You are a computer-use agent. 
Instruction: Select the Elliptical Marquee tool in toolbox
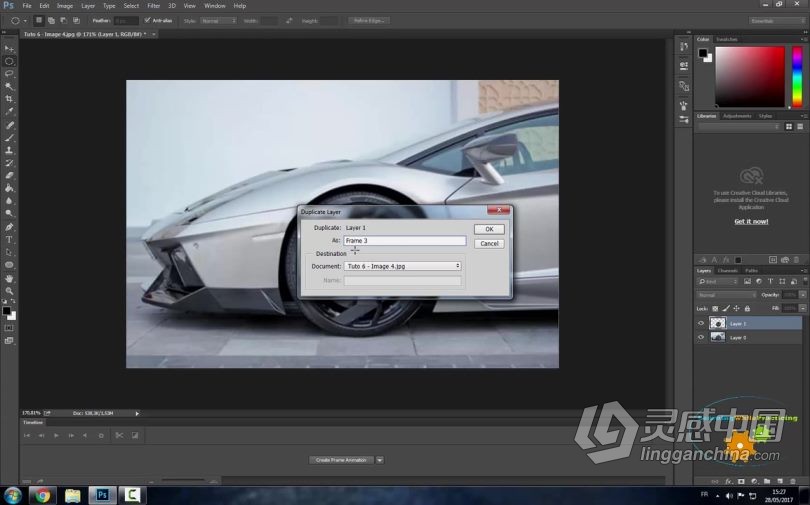[x=9, y=61]
